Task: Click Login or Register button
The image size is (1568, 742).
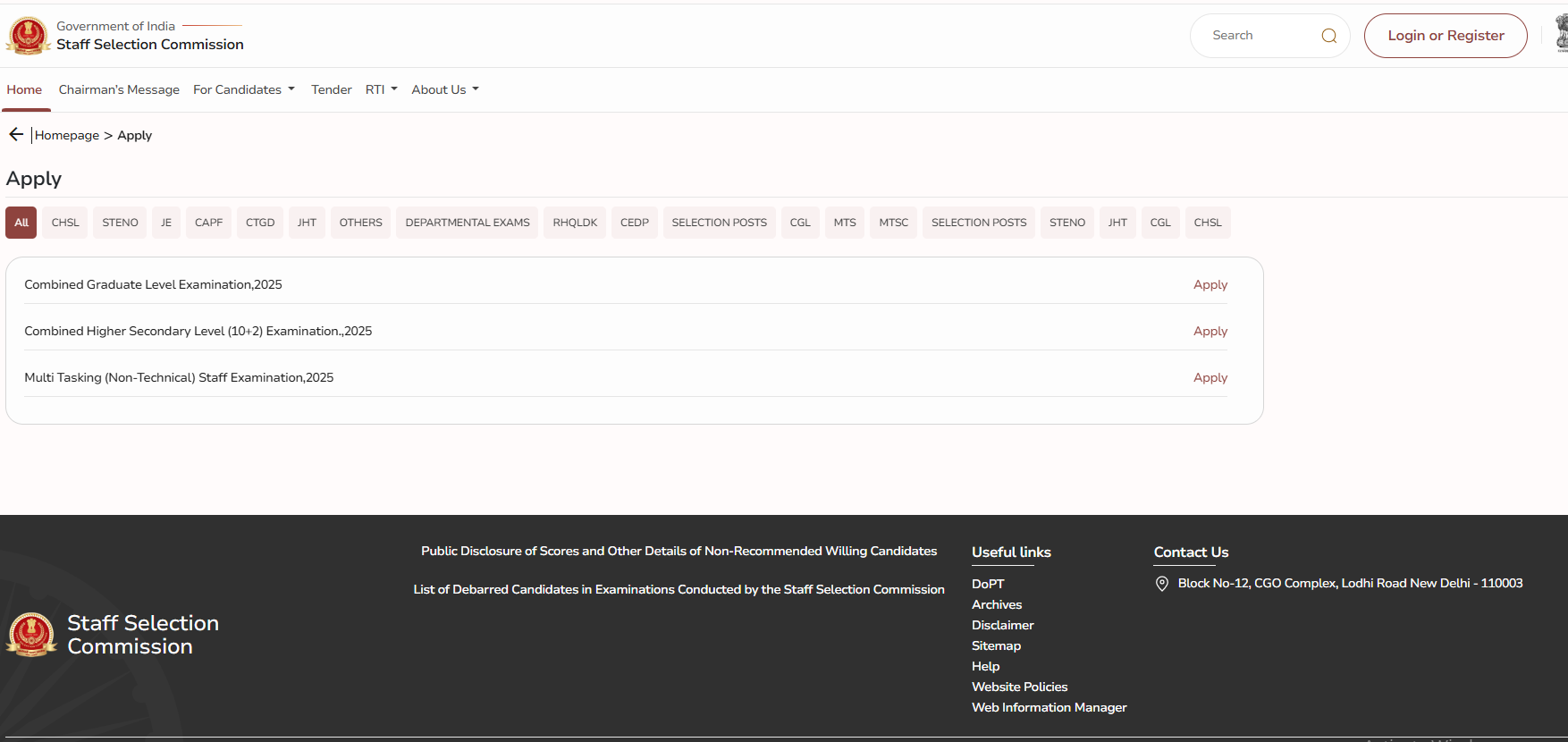Action: click(1445, 36)
